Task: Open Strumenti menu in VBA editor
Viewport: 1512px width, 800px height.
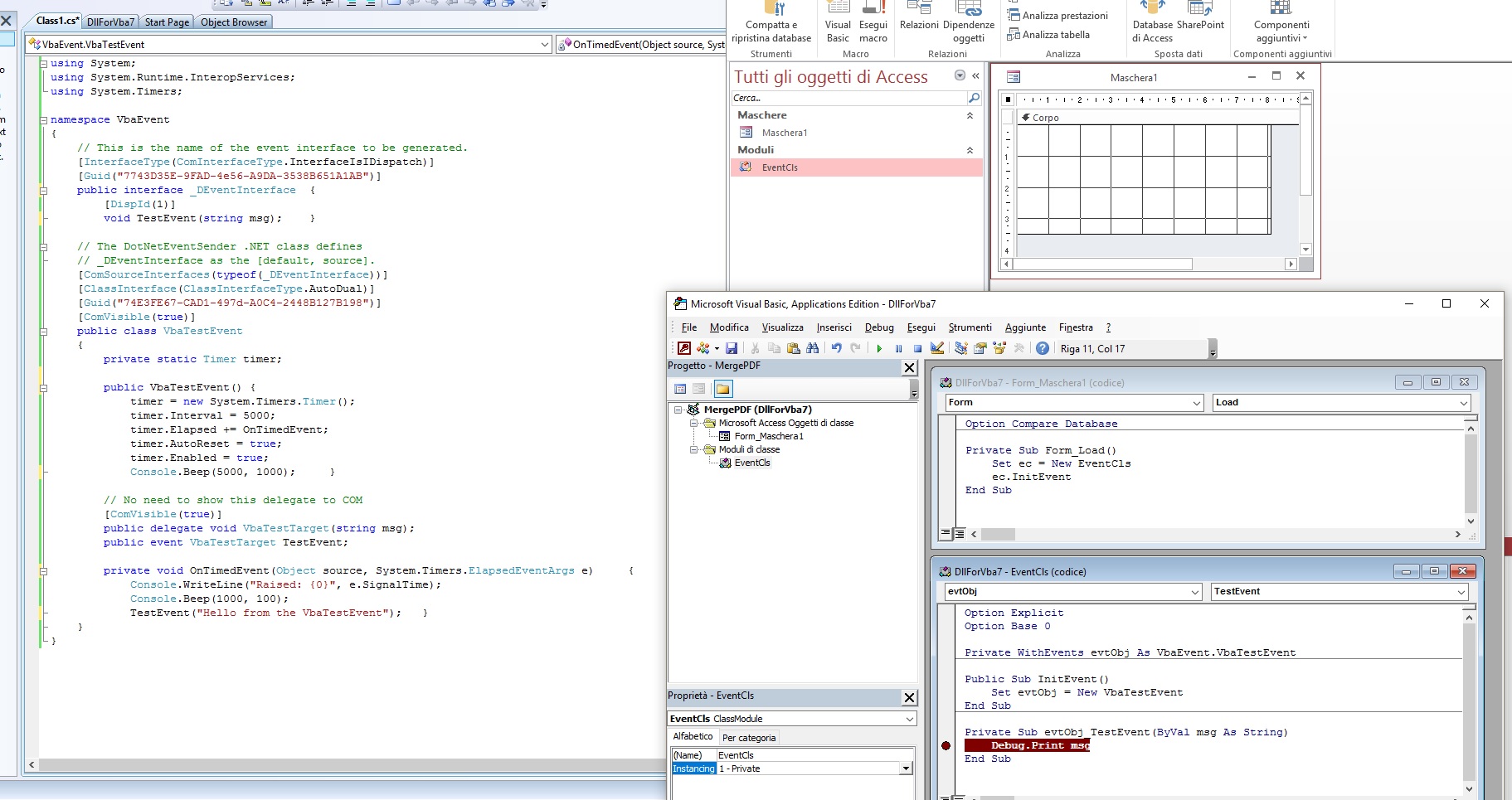Action: point(970,327)
